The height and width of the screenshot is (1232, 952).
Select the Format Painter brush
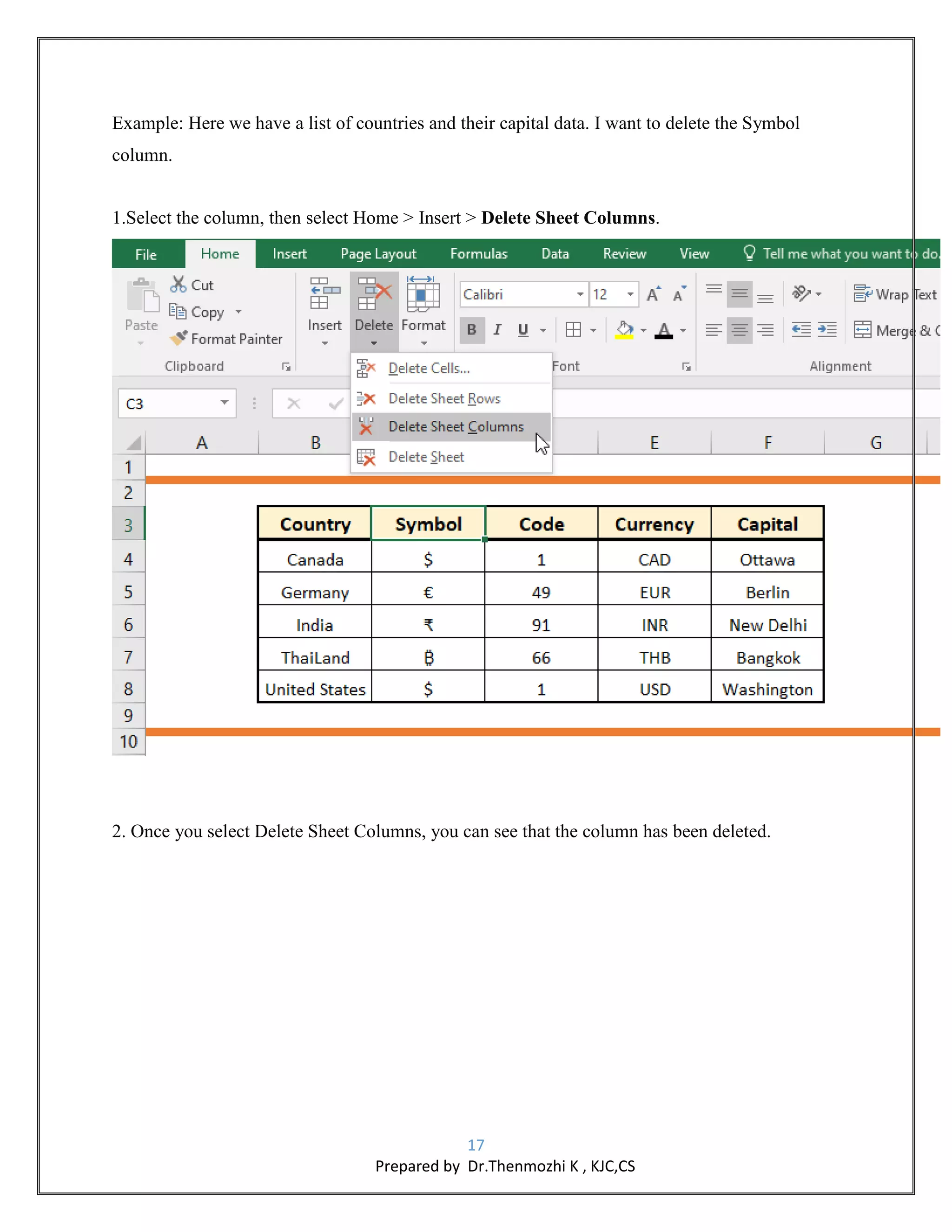tap(178, 338)
